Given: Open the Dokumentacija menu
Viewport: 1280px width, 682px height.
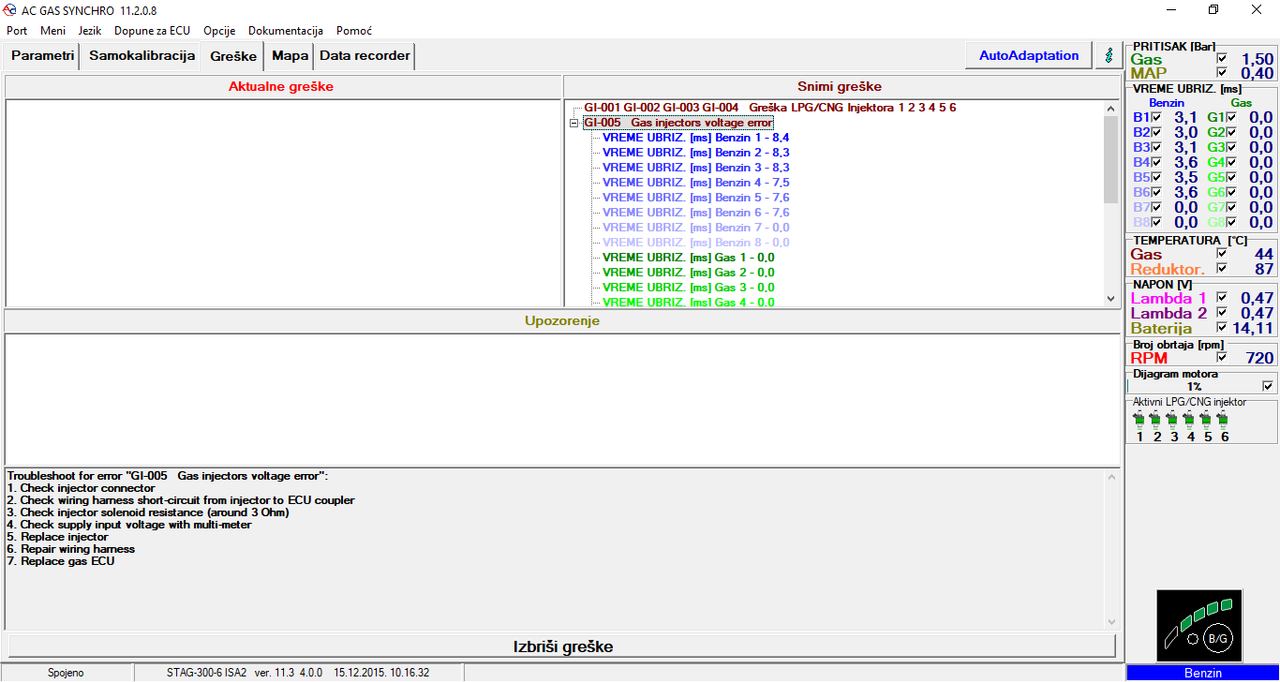Looking at the screenshot, I should tap(285, 31).
